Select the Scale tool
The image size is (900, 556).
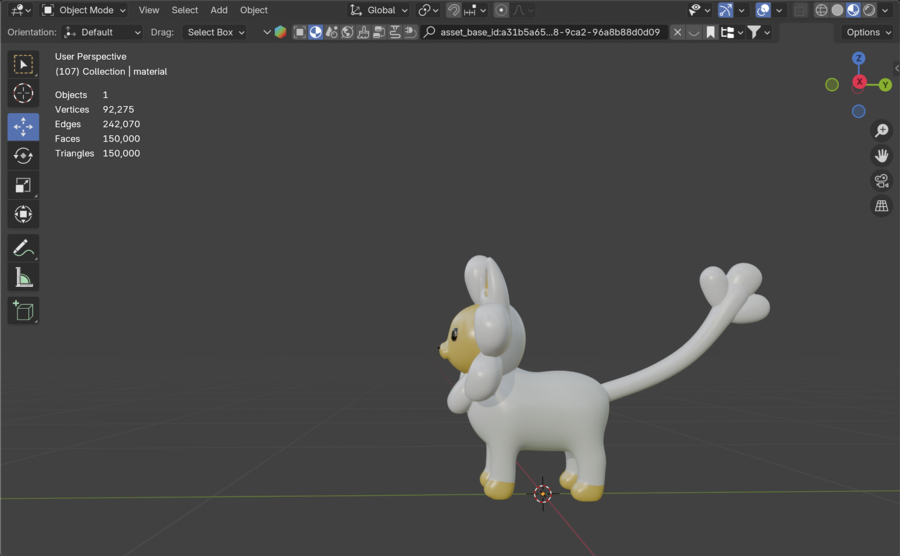click(x=23, y=185)
